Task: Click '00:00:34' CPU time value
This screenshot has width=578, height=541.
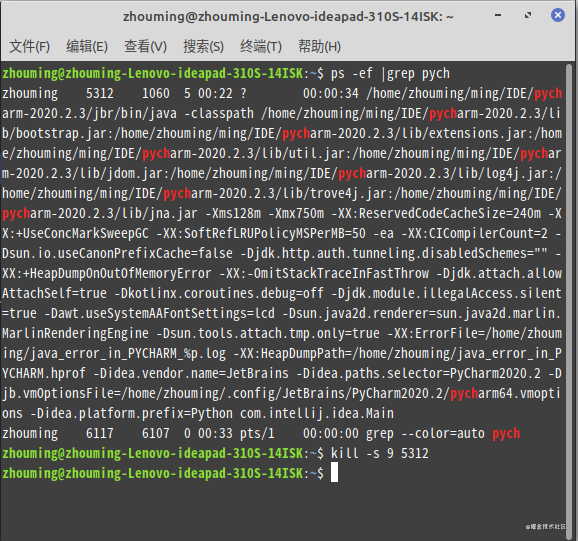Action: (x=331, y=93)
